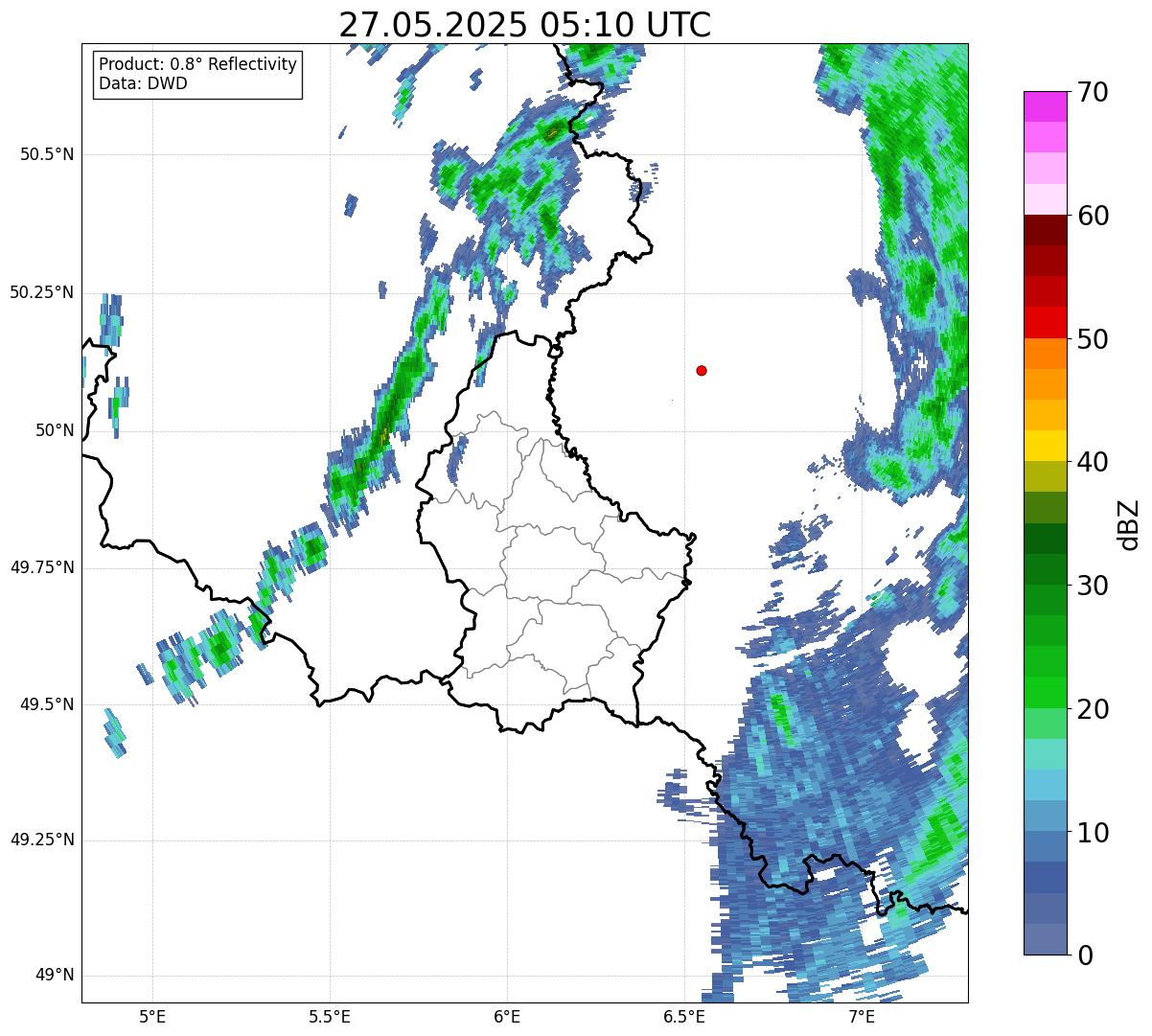Click the "dBZ" colorbar label
Image resolution: width=1152 pixels, height=1036 pixels.
tap(1128, 524)
